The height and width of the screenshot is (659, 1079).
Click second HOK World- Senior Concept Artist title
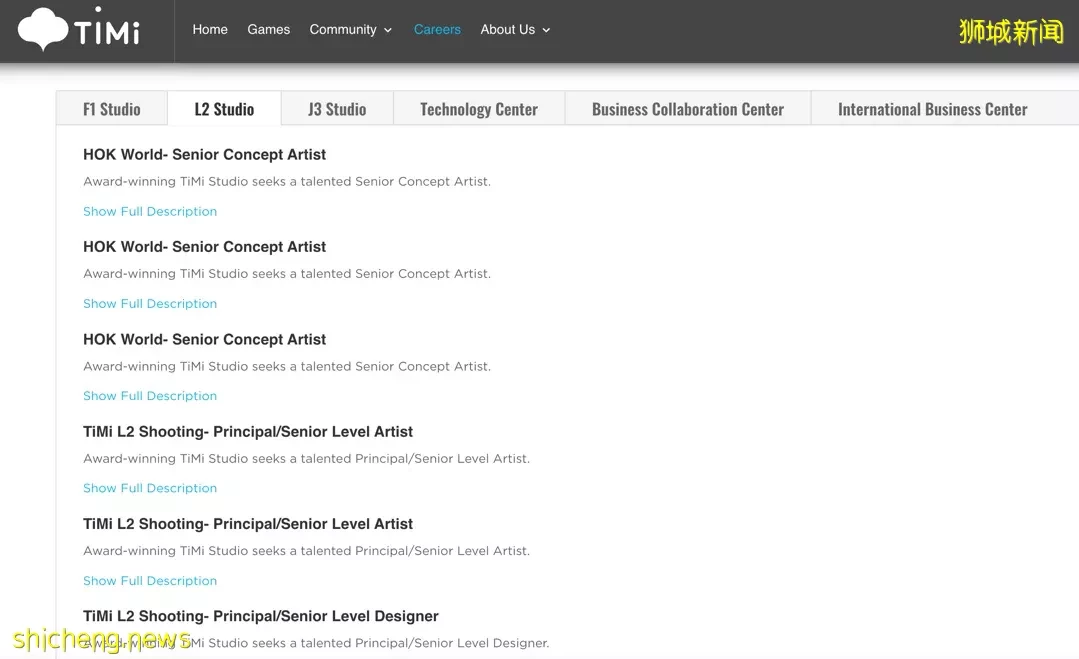click(x=204, y=247)
